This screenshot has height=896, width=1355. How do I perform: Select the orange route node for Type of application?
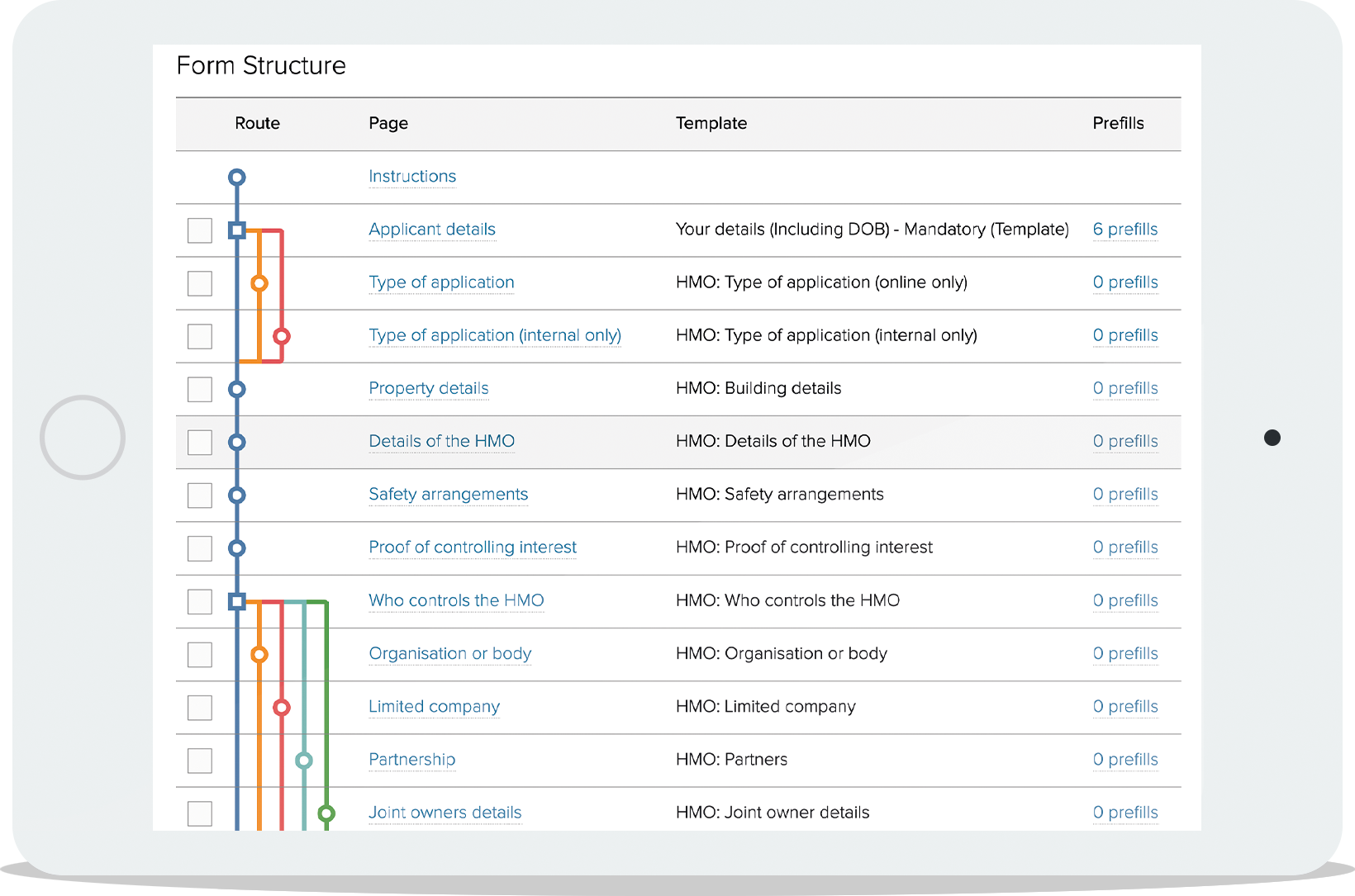(x=259, y=283)
